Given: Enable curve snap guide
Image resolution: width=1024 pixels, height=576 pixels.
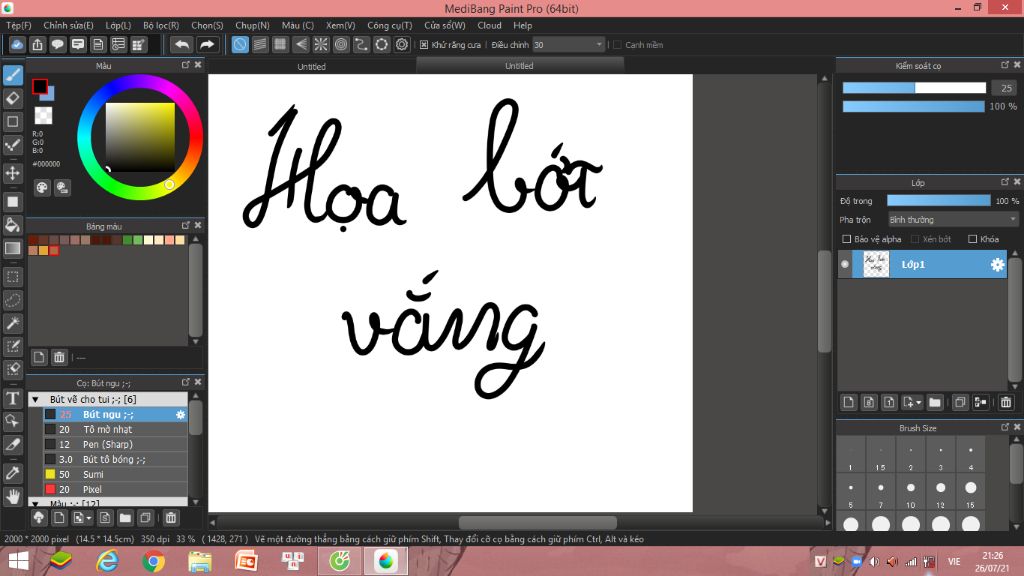Looking at the screenshot, I should tap(361, 44).
